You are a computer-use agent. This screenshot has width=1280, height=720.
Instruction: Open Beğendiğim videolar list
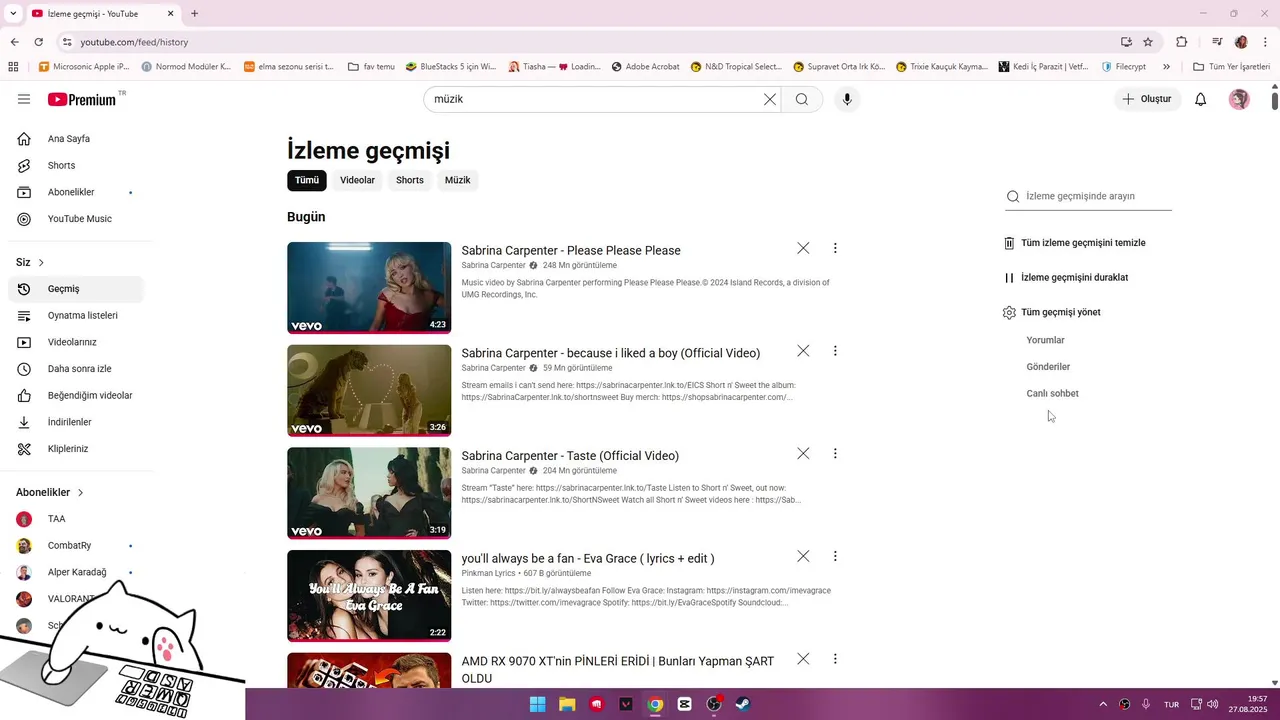coord(76,395)
